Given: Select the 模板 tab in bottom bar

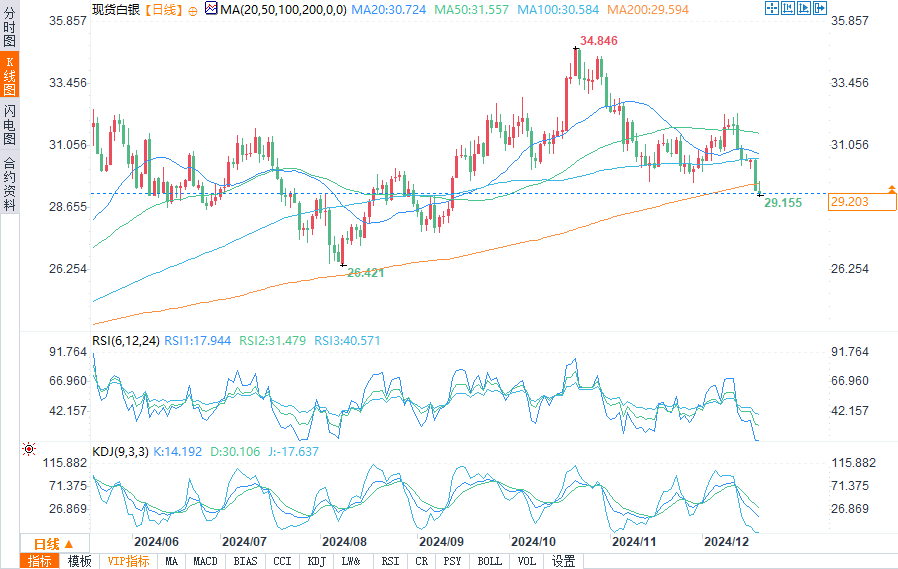Looking at the screenshot, I should click(x=79, y=561).
